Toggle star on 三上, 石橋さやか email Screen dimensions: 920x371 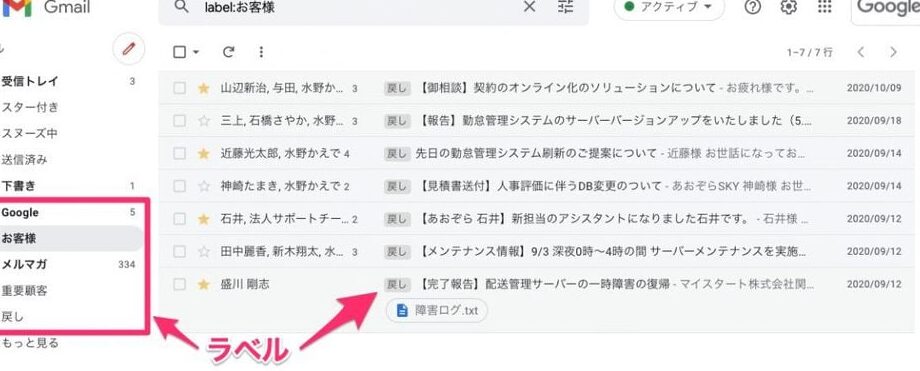204,121
